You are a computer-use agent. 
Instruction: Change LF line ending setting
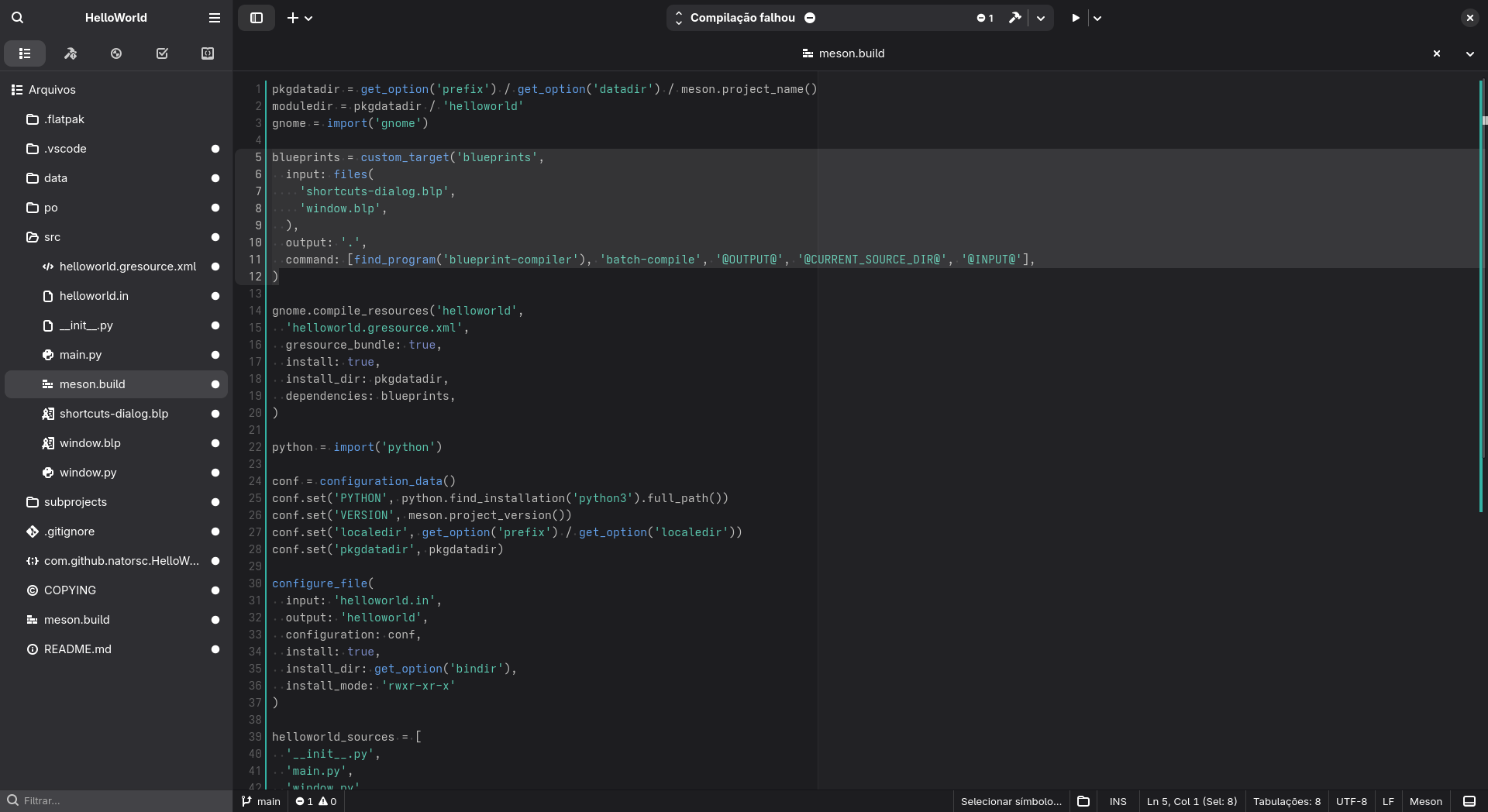[x=1388, y=801]
